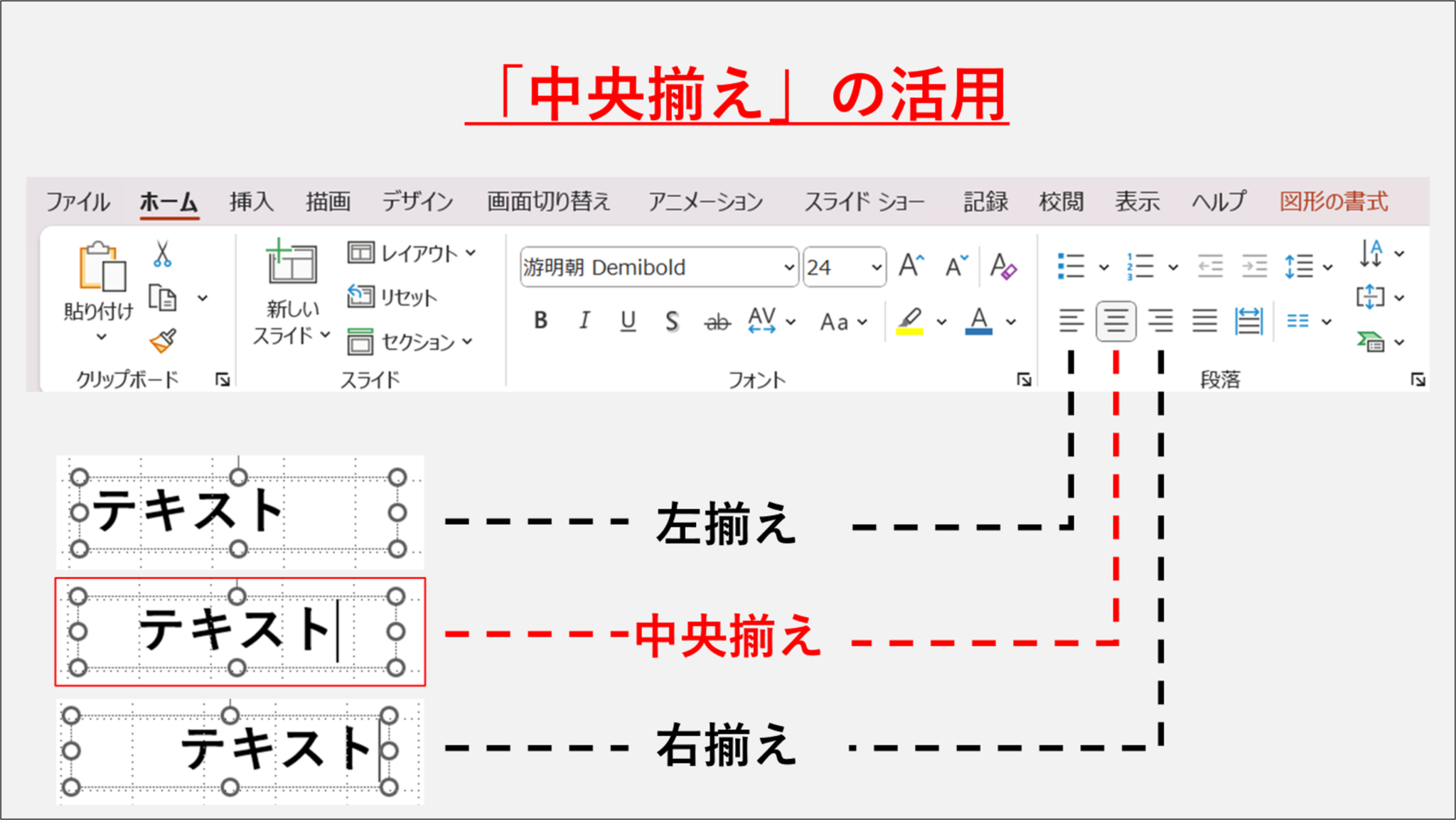Click the Cut scissors icon
Screen dimensions: 1456x820
[x=162, y=254]
